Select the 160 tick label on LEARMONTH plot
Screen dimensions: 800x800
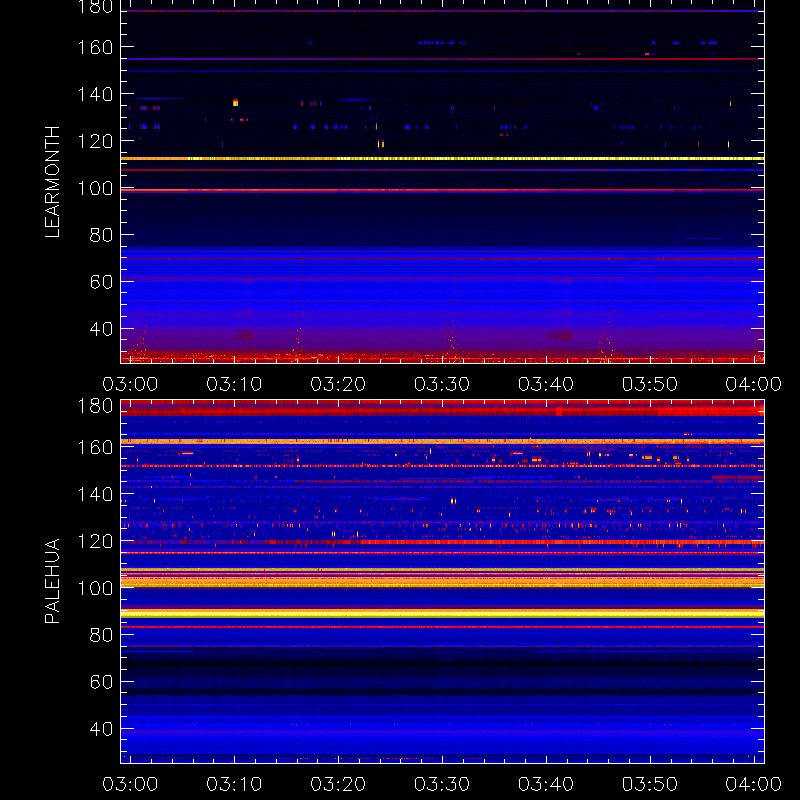95,47
